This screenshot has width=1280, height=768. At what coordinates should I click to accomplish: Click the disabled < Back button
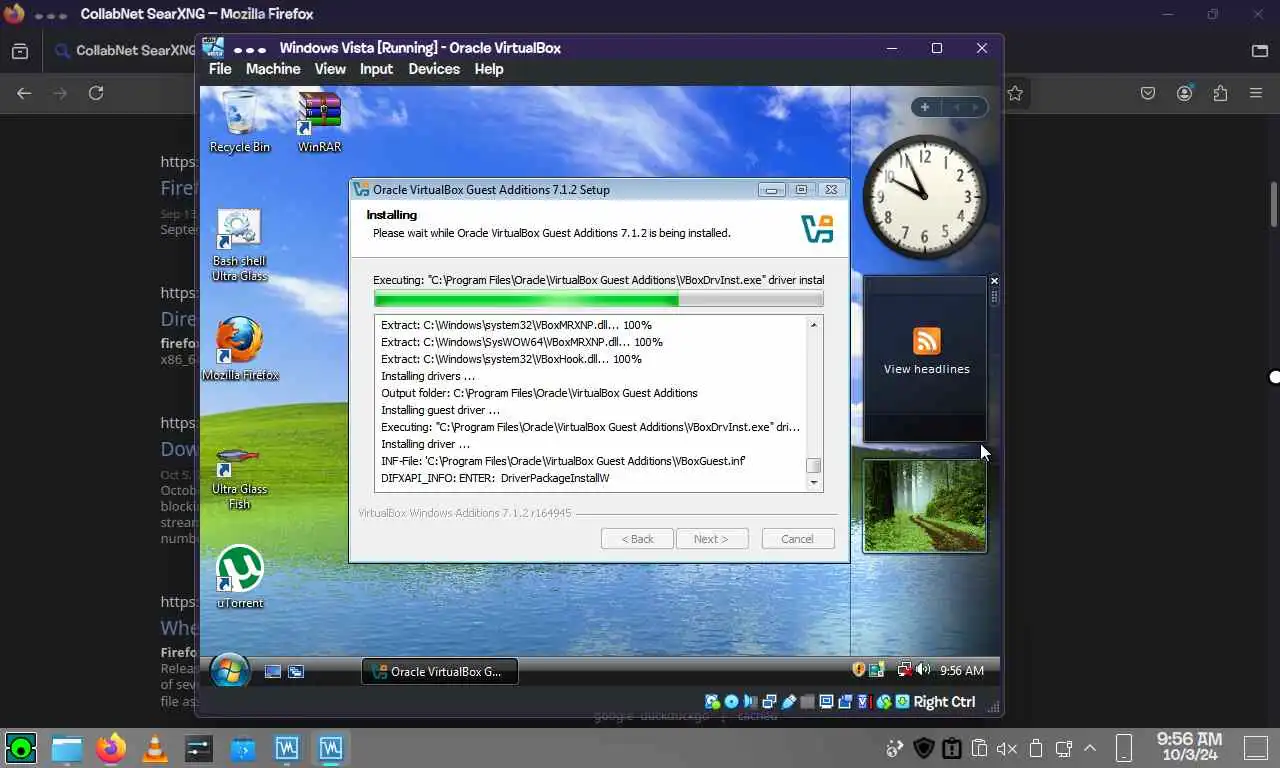point(637,539)
